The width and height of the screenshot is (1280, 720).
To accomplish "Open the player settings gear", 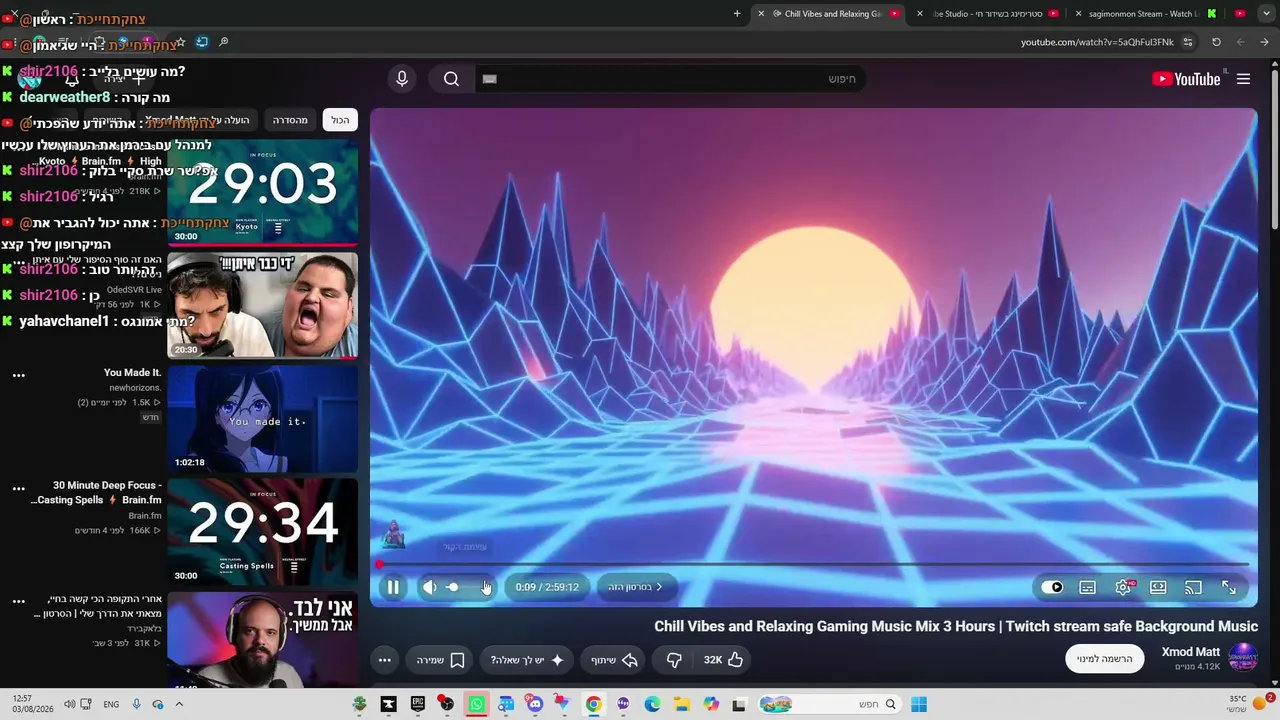I will [x=1123, y=587].
